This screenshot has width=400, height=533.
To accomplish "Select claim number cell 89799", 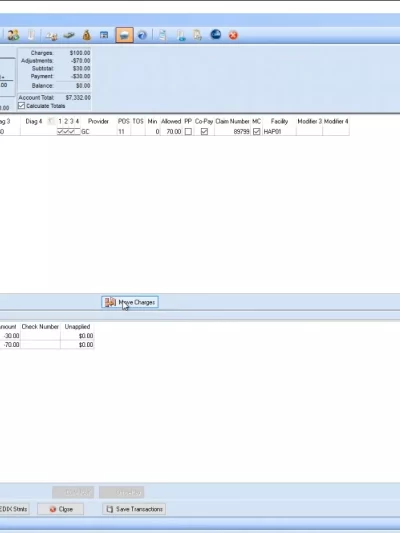I will click(232, 132).
